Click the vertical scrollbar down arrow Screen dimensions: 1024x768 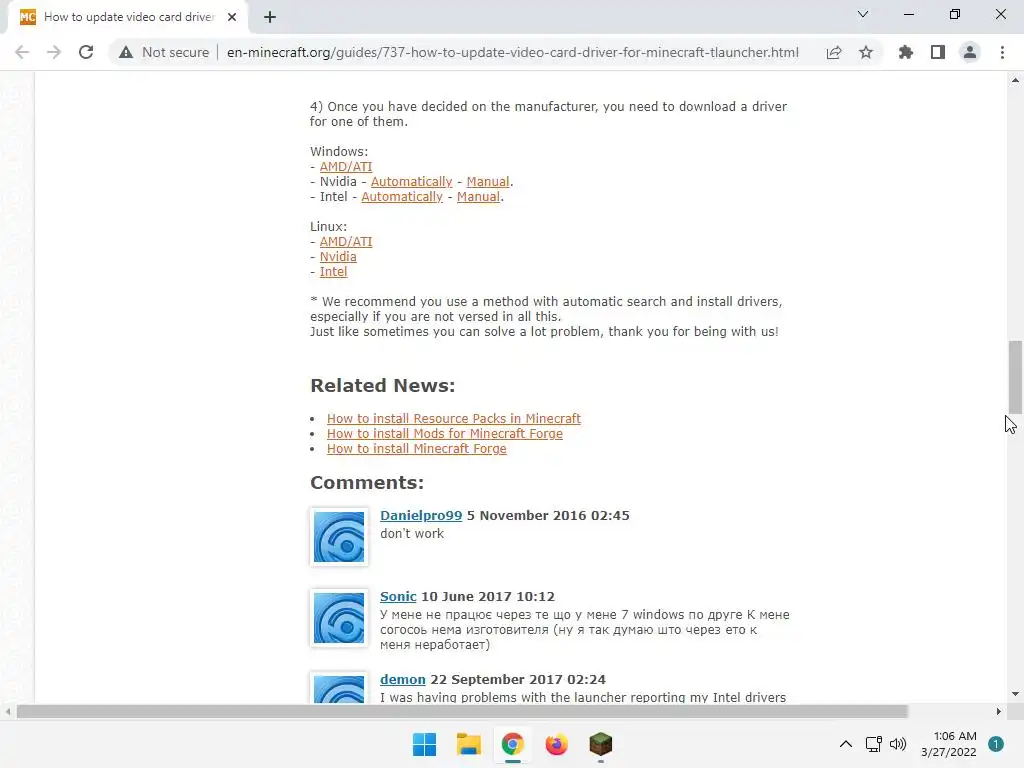(x=1015, y=694)
